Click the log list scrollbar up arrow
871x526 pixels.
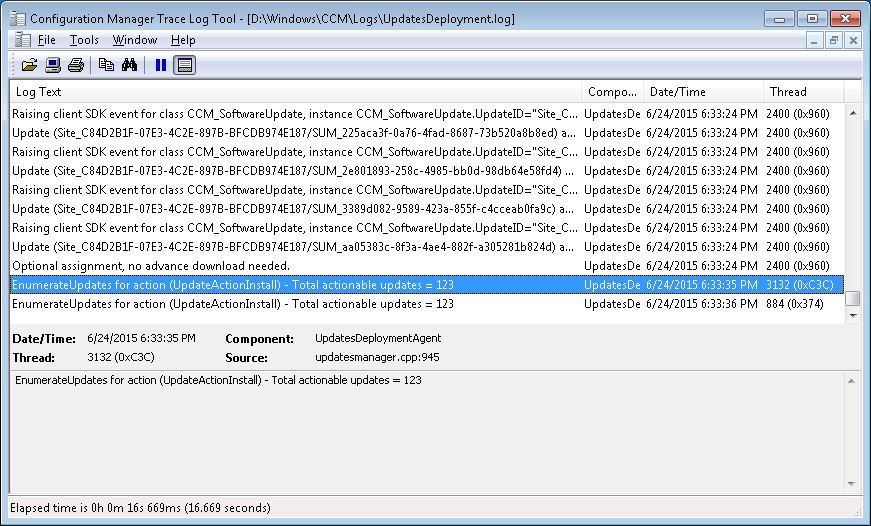pos(852,112)
